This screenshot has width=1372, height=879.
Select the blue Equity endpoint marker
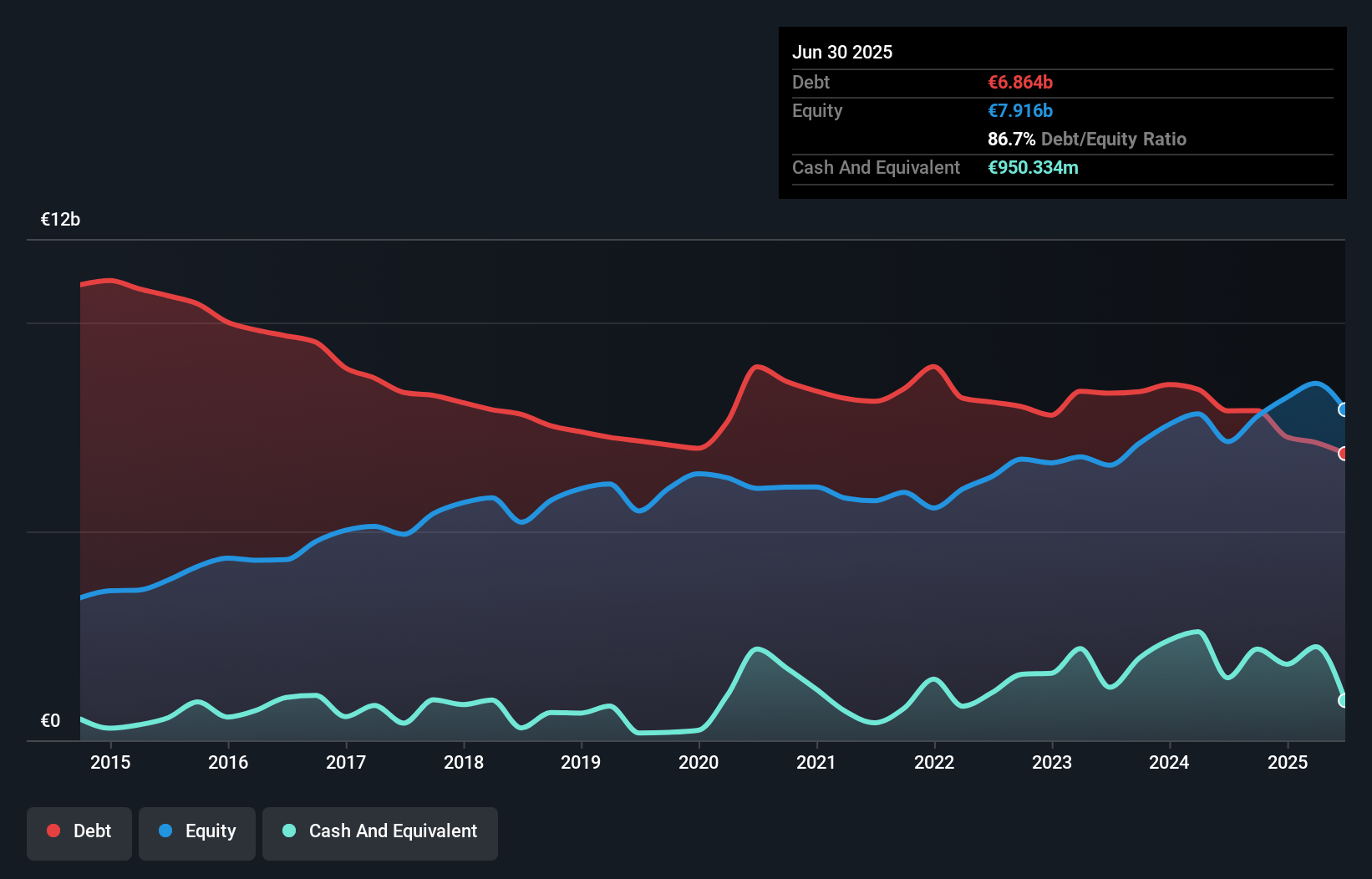1344,409
